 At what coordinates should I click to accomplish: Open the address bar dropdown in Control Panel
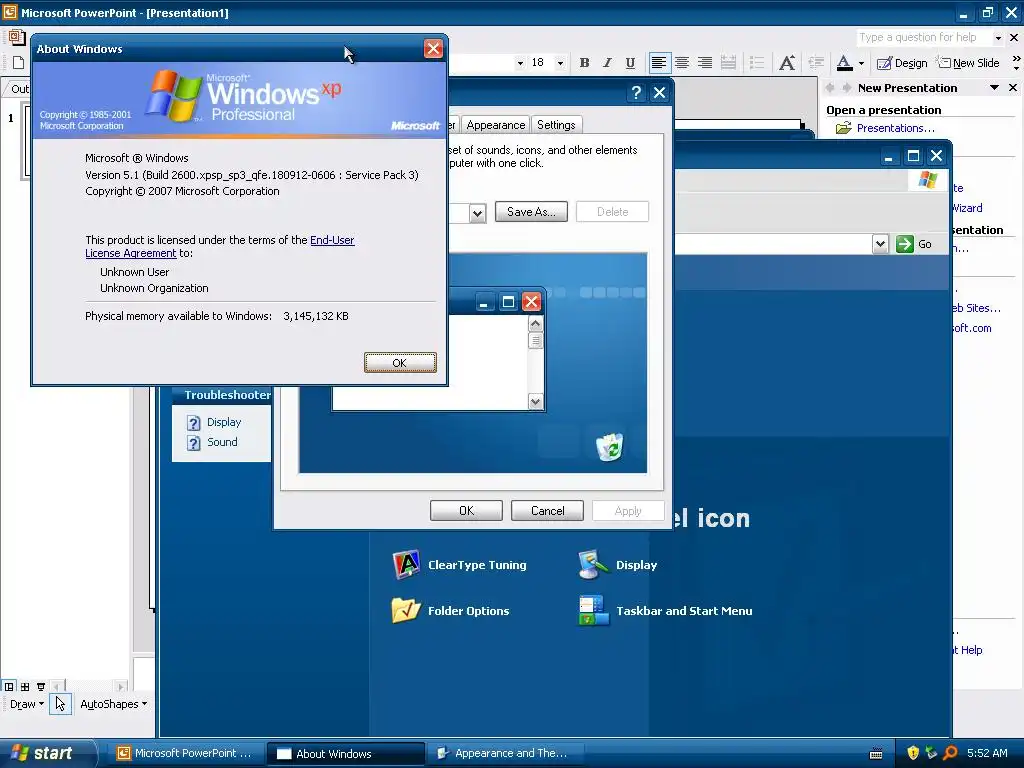coord(880,244)
